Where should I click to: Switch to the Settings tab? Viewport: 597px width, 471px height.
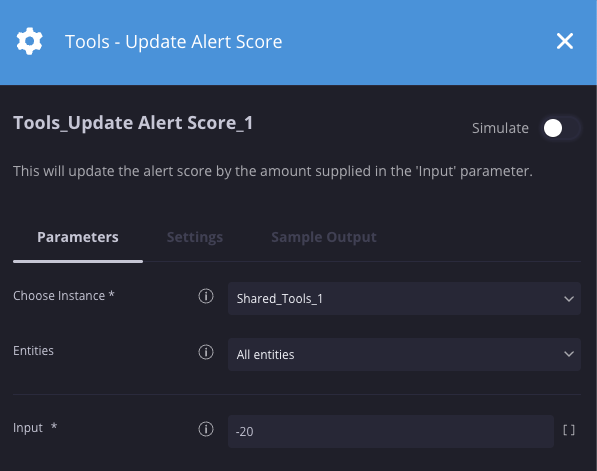[x=195, y=237]
